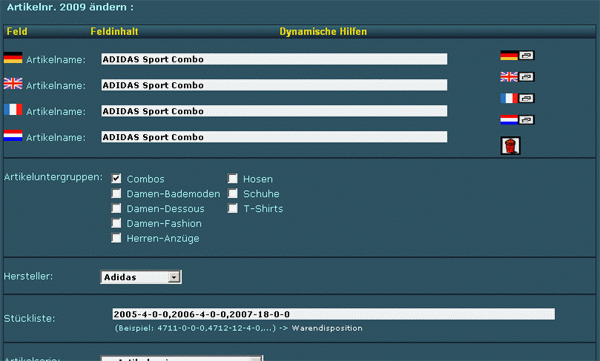Click the English Artikelname input field

(x=274, y=85)
